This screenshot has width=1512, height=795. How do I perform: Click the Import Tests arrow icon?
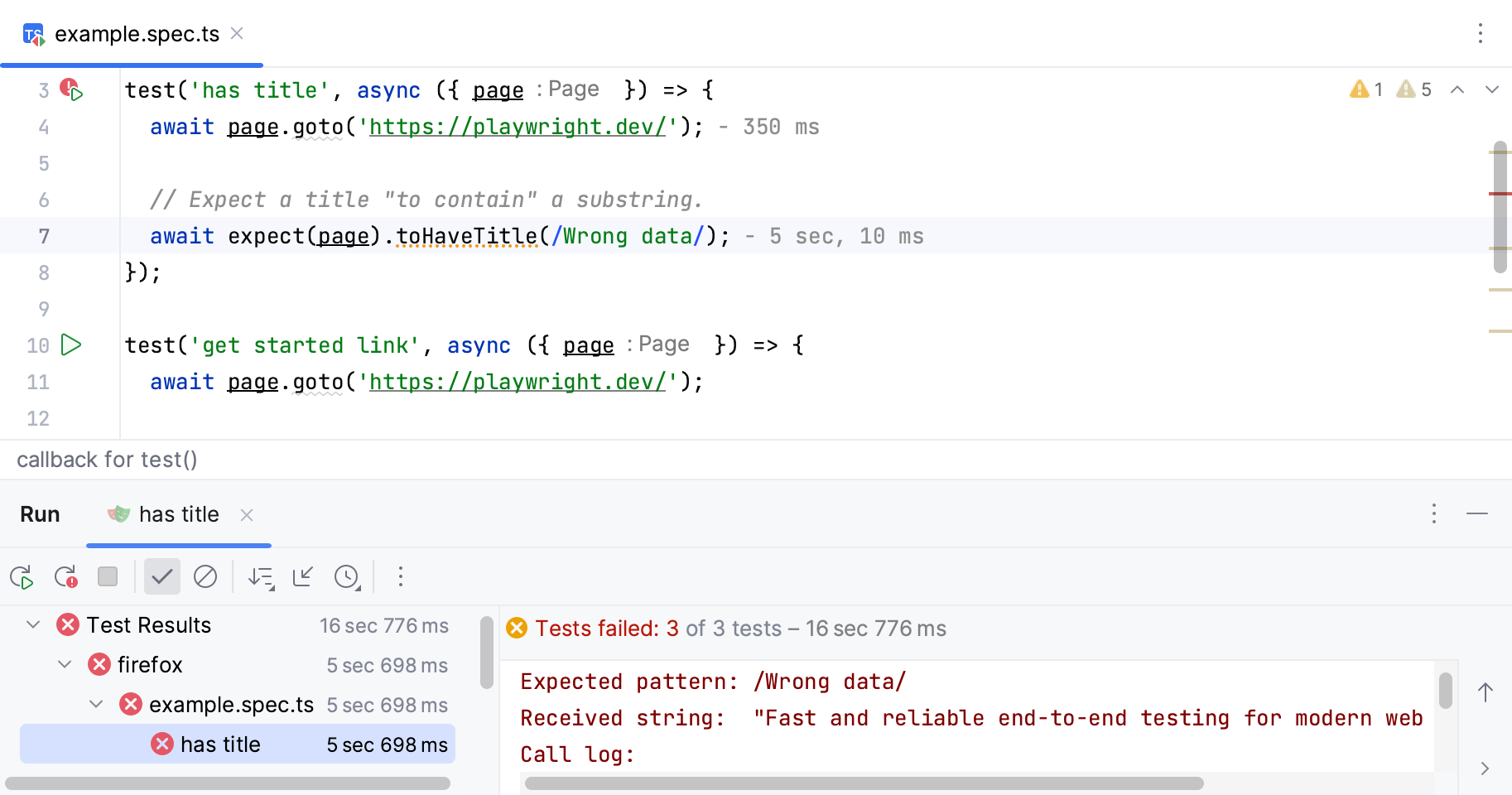pos(303,576)
